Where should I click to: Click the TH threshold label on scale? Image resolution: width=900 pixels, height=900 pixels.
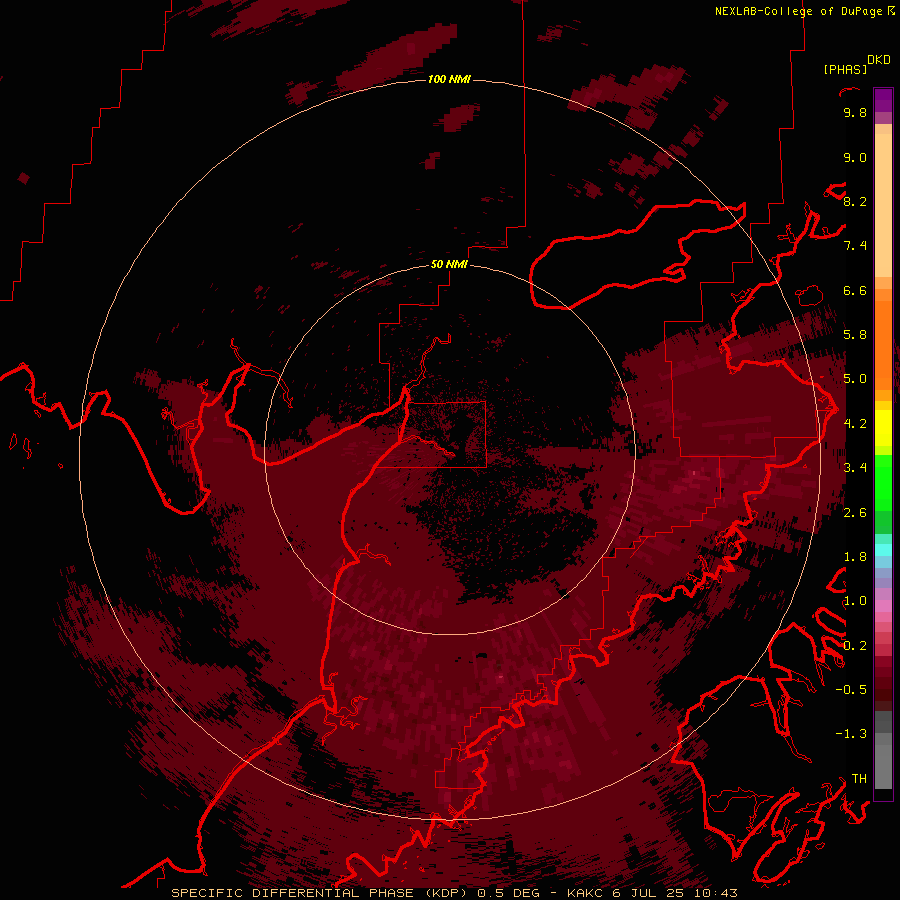tap(859, 779)
